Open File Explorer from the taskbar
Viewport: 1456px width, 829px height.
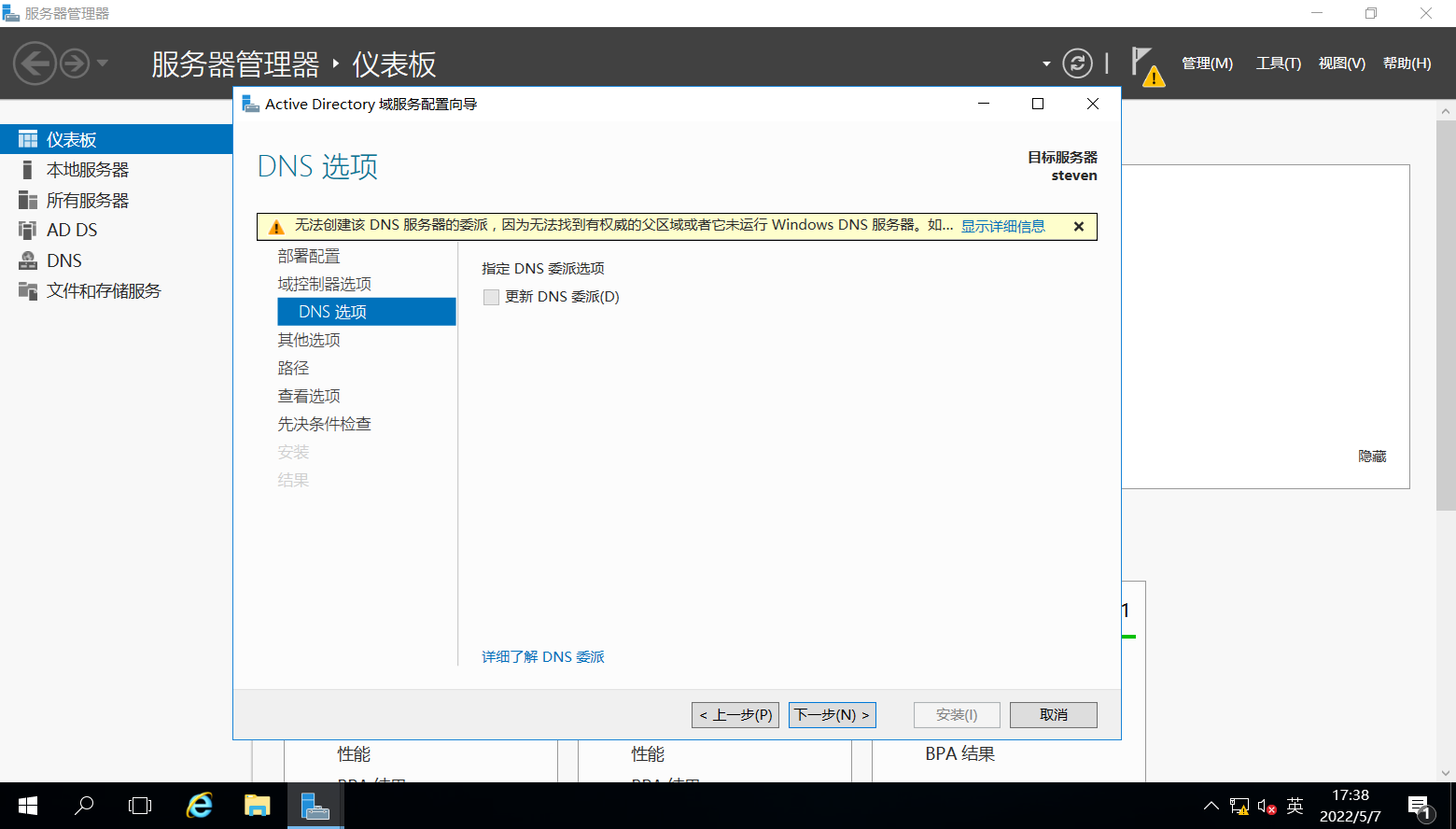click(x=257, y=806)
